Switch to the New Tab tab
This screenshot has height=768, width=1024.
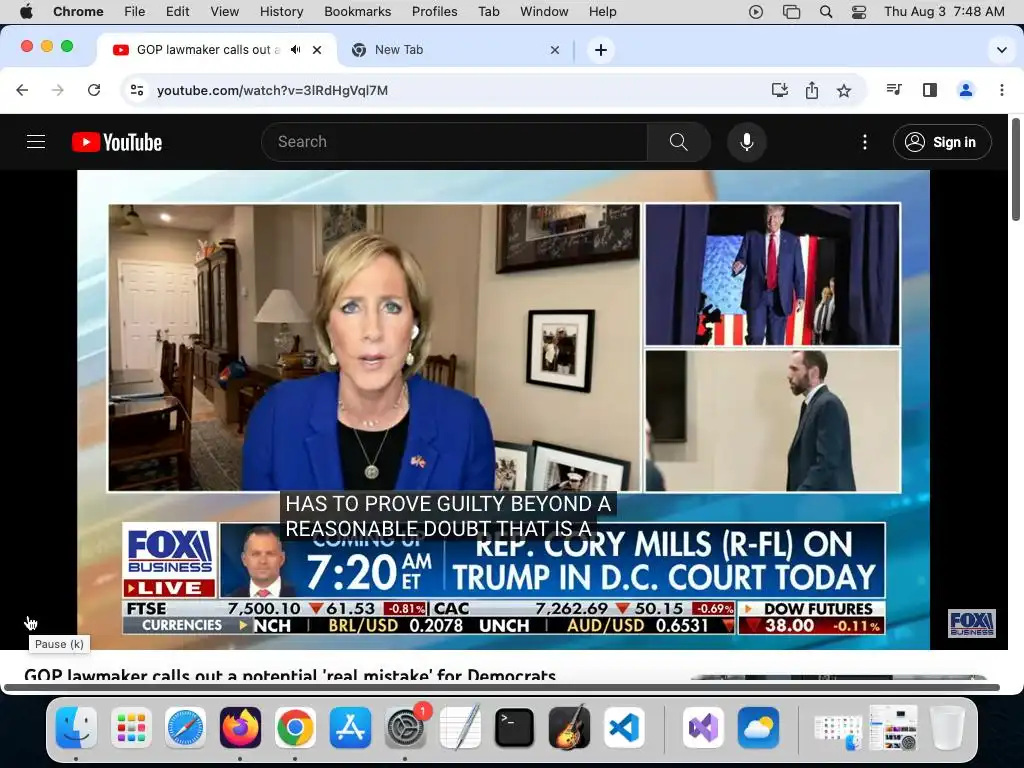[x=456, y=50]
